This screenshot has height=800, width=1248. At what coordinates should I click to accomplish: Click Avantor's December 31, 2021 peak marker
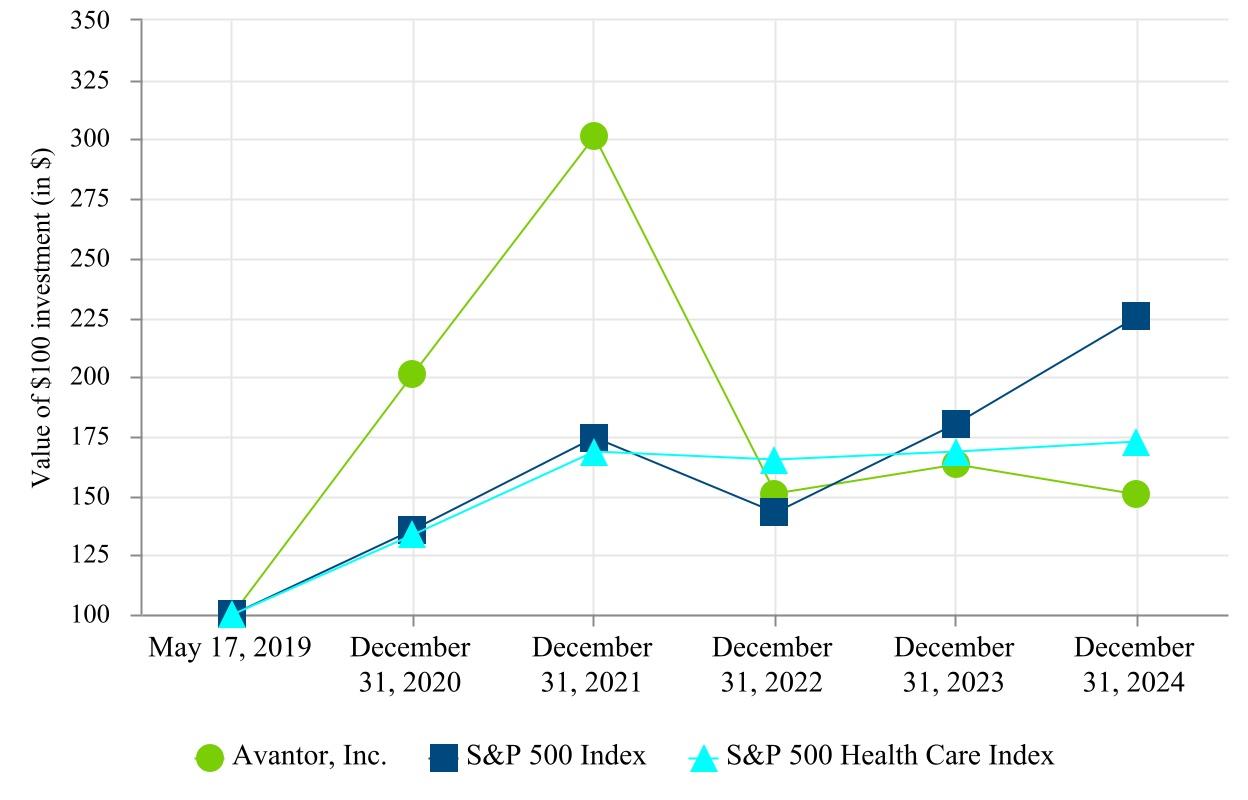pyautogui.click(x=594, y=136)
